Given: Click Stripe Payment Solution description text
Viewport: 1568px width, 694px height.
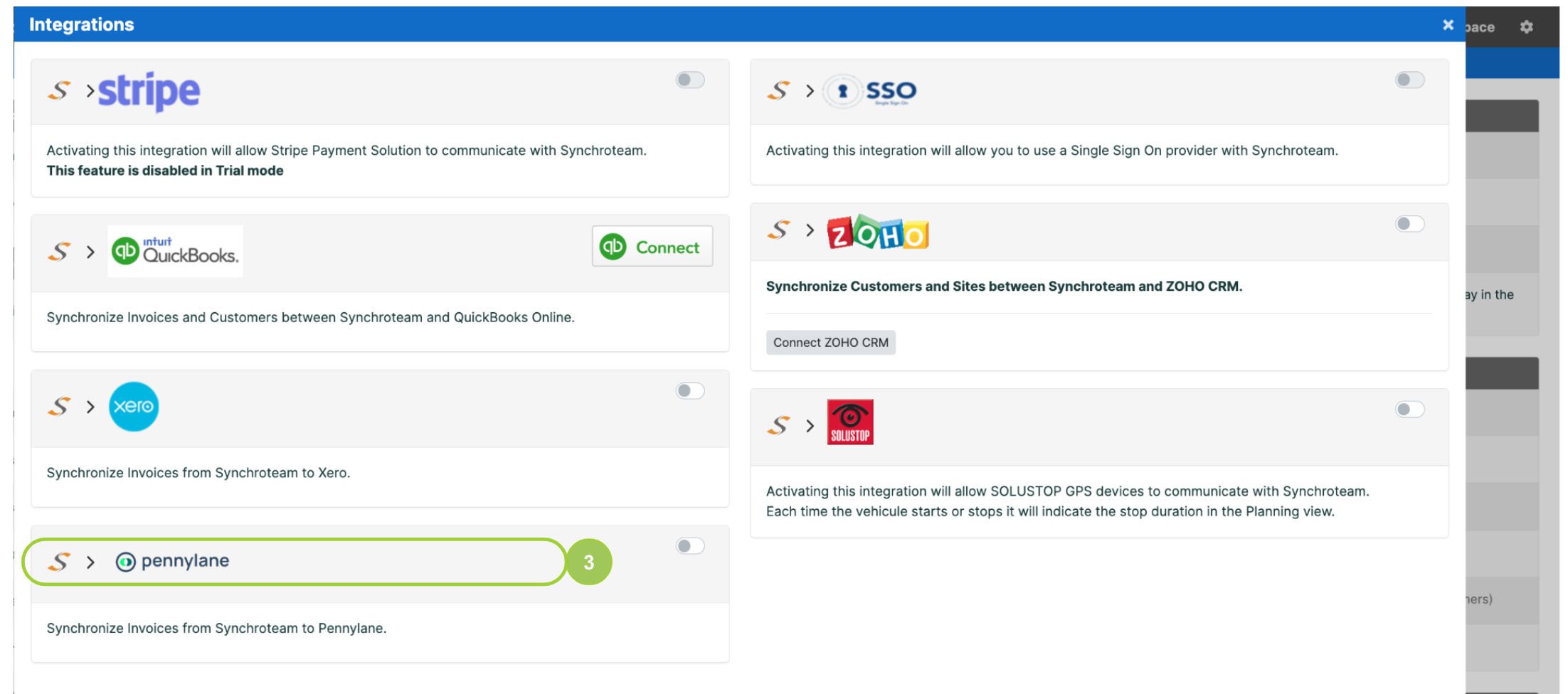Looking at the screenshot, I should (346, 151).
